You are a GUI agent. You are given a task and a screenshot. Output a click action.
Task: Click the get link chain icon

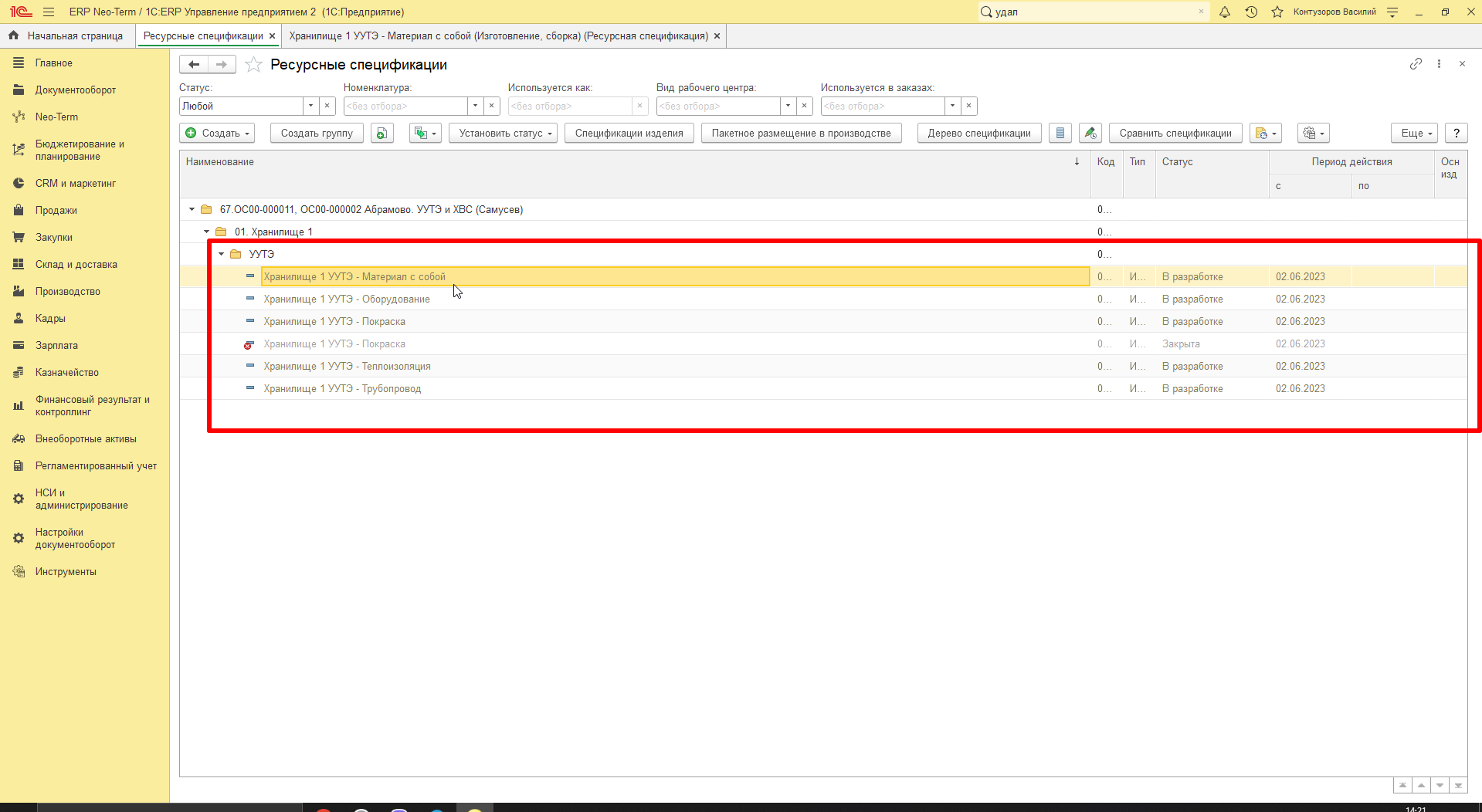pyautogui.click(x=1416, y=64)
